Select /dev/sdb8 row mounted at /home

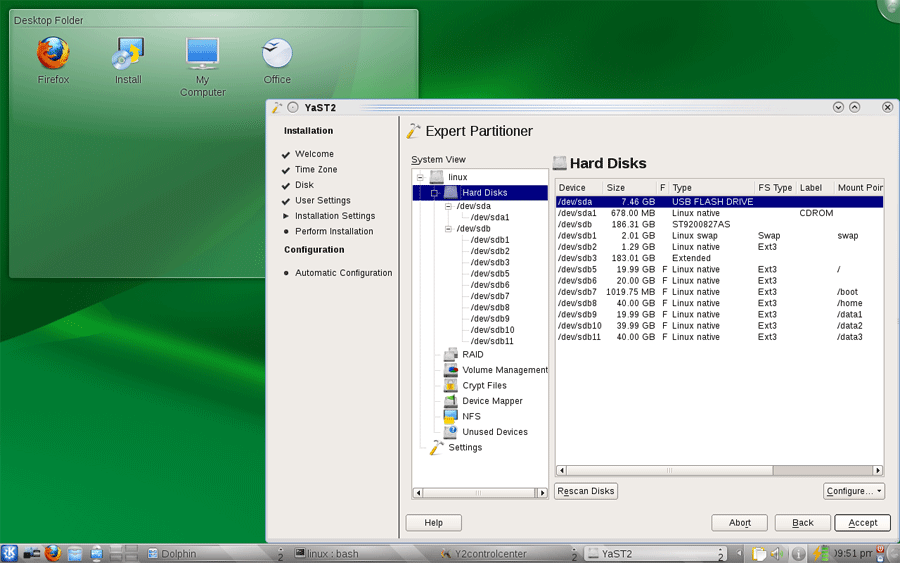tap(719, 303)
